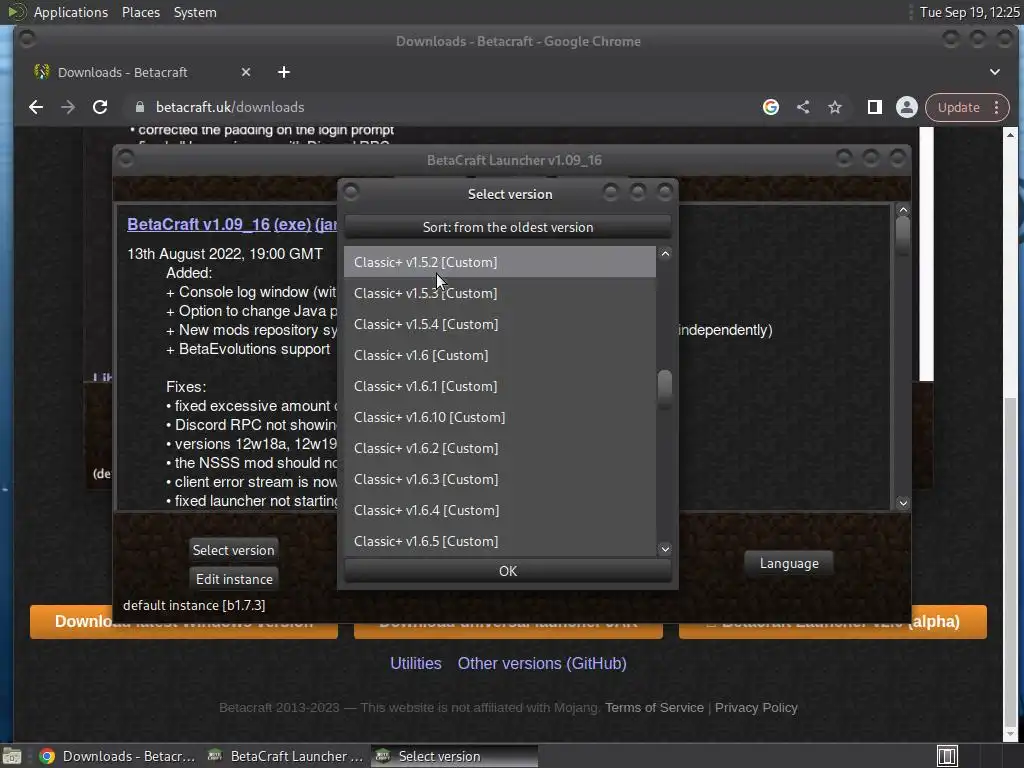1024x768 pixels.
Task: Open the Privacy Policy link
Action: coord(756,707)
